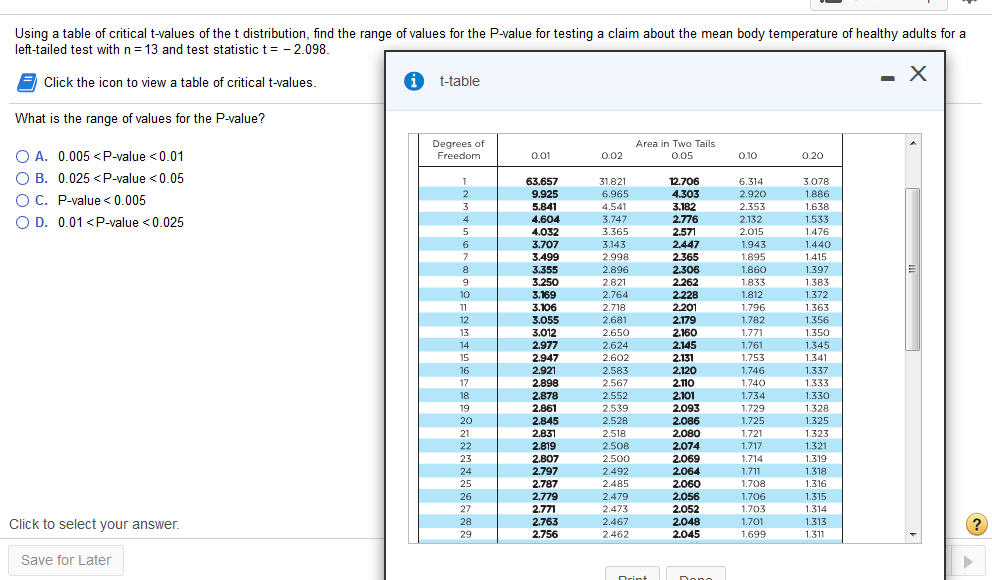Click the Done button

[696, 575]
